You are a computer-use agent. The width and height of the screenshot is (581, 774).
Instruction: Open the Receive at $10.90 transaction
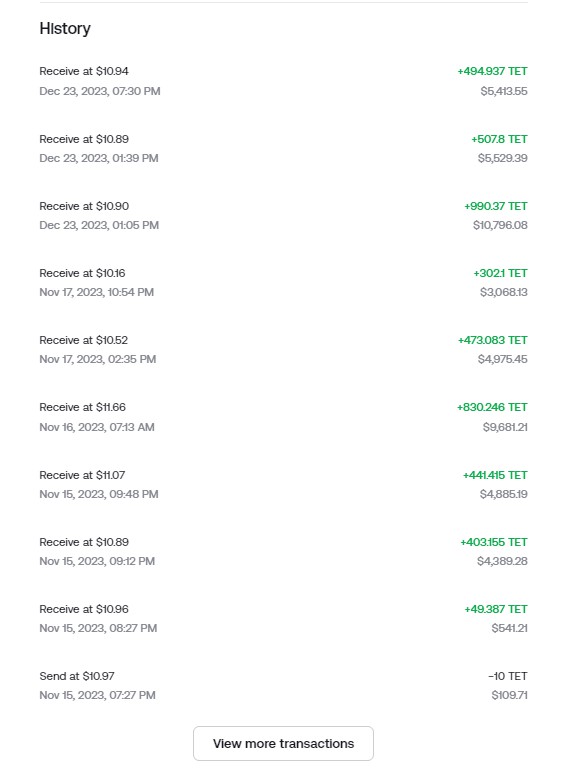pyautogui.click(x=283, y=215)
